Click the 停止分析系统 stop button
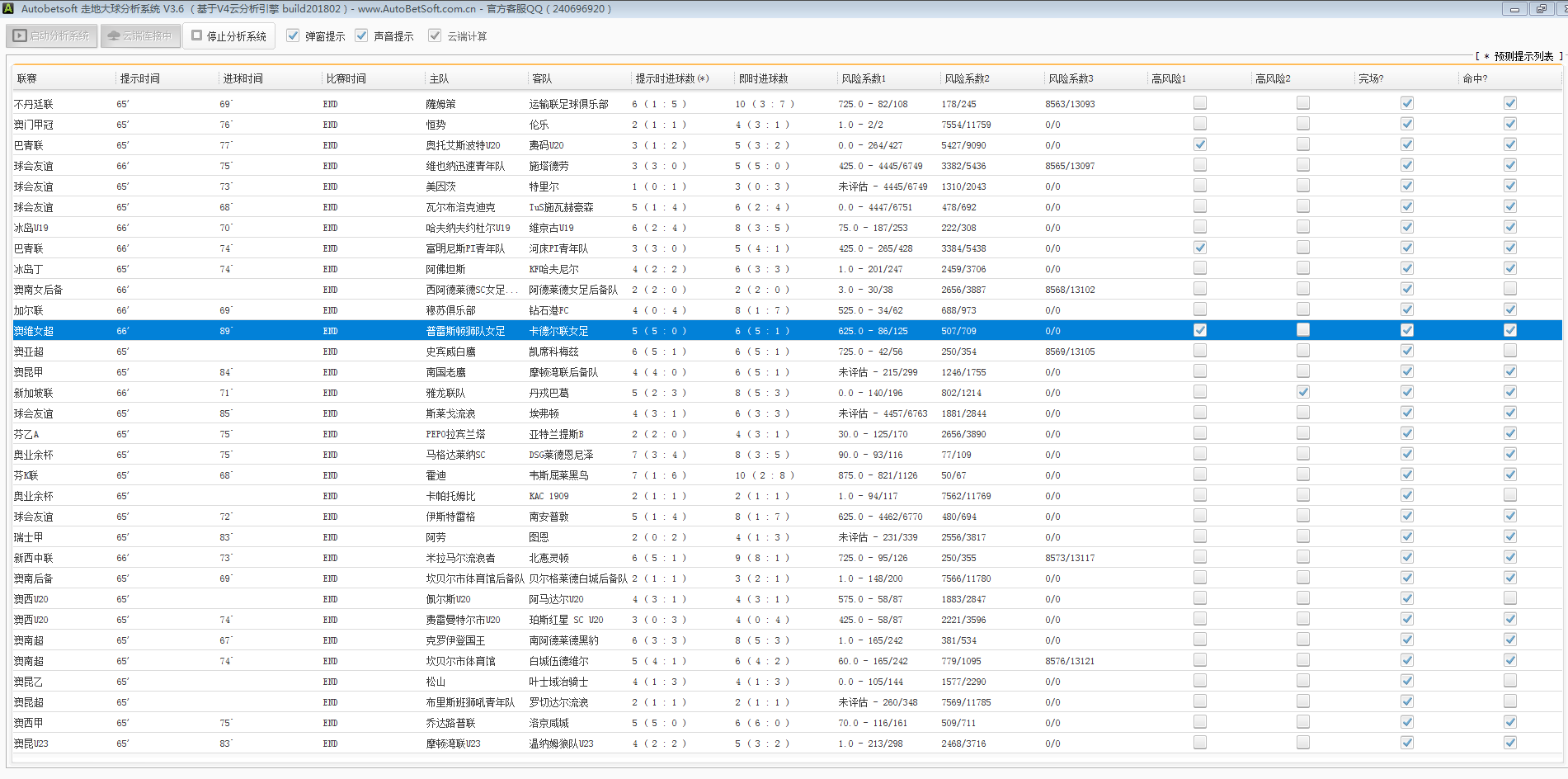 (x=229, y=36)
